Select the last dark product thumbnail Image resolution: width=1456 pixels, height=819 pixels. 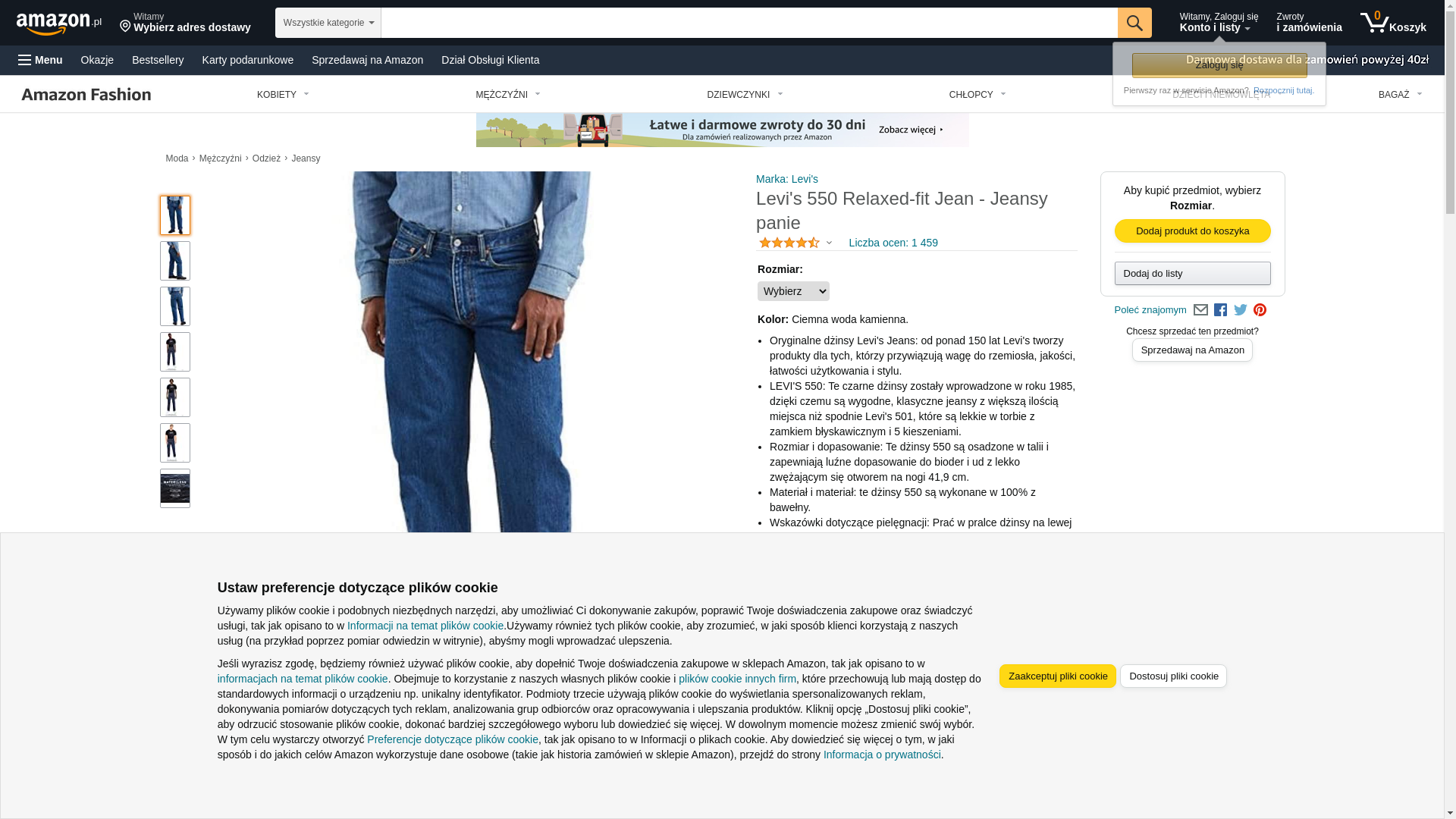tap(175, 488)
